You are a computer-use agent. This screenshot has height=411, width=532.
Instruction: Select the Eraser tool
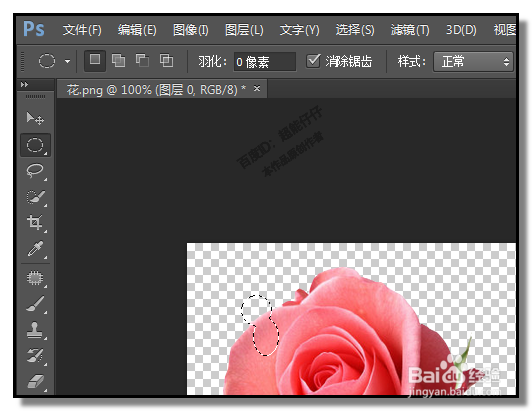[35, 381]
